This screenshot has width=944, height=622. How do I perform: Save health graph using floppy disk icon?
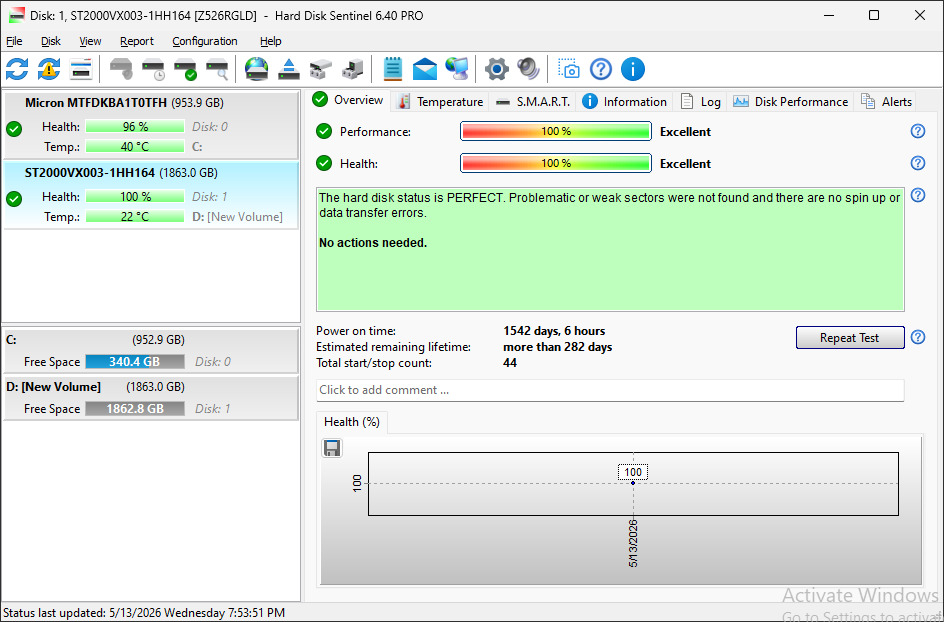click(332, 448)
